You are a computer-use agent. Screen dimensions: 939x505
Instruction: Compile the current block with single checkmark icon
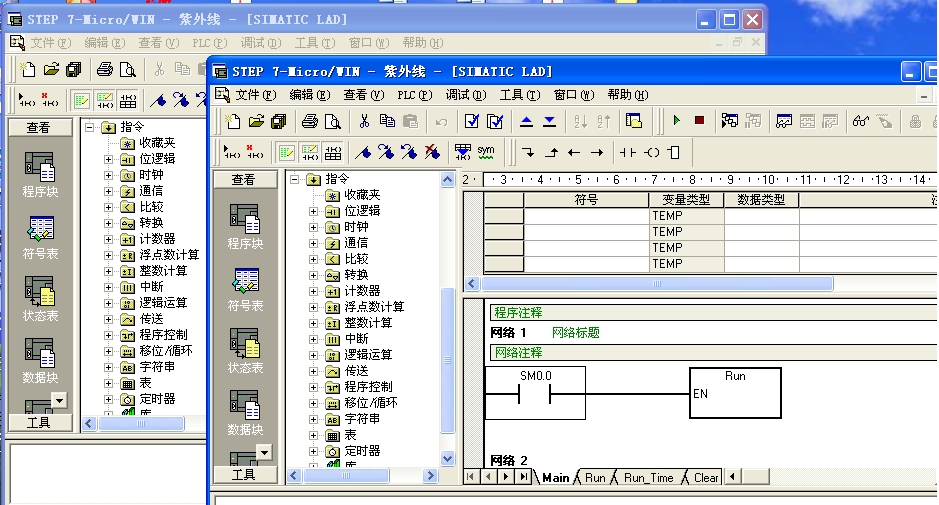(472, 122)
